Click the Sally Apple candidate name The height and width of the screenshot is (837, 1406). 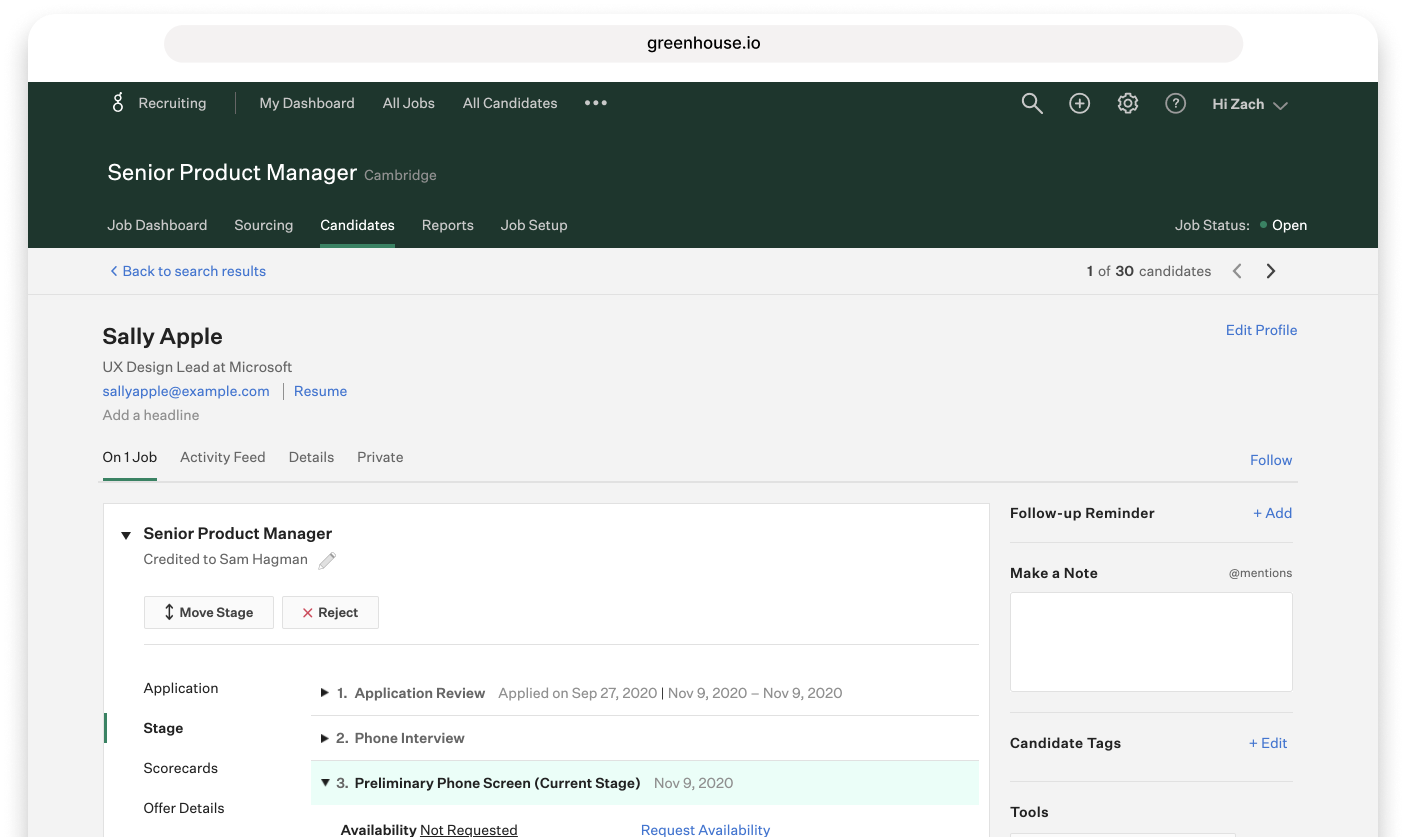(162, 336)
